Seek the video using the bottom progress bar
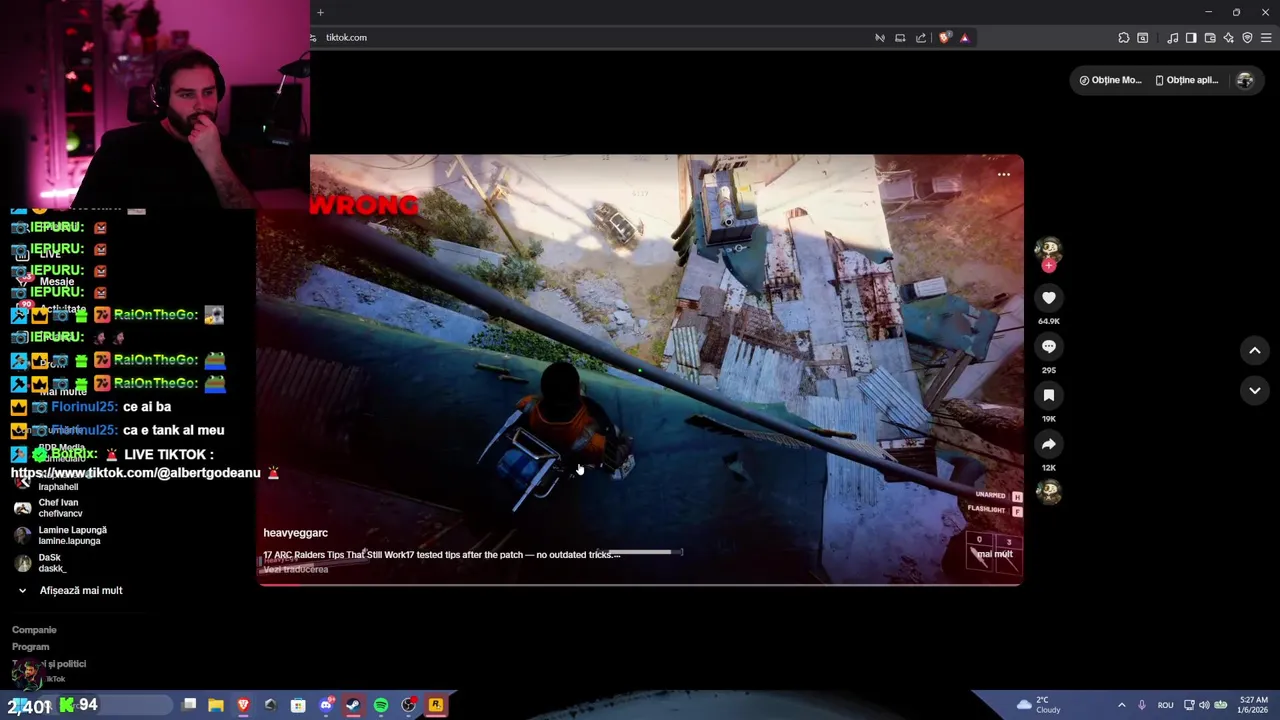 click(640, 584)
